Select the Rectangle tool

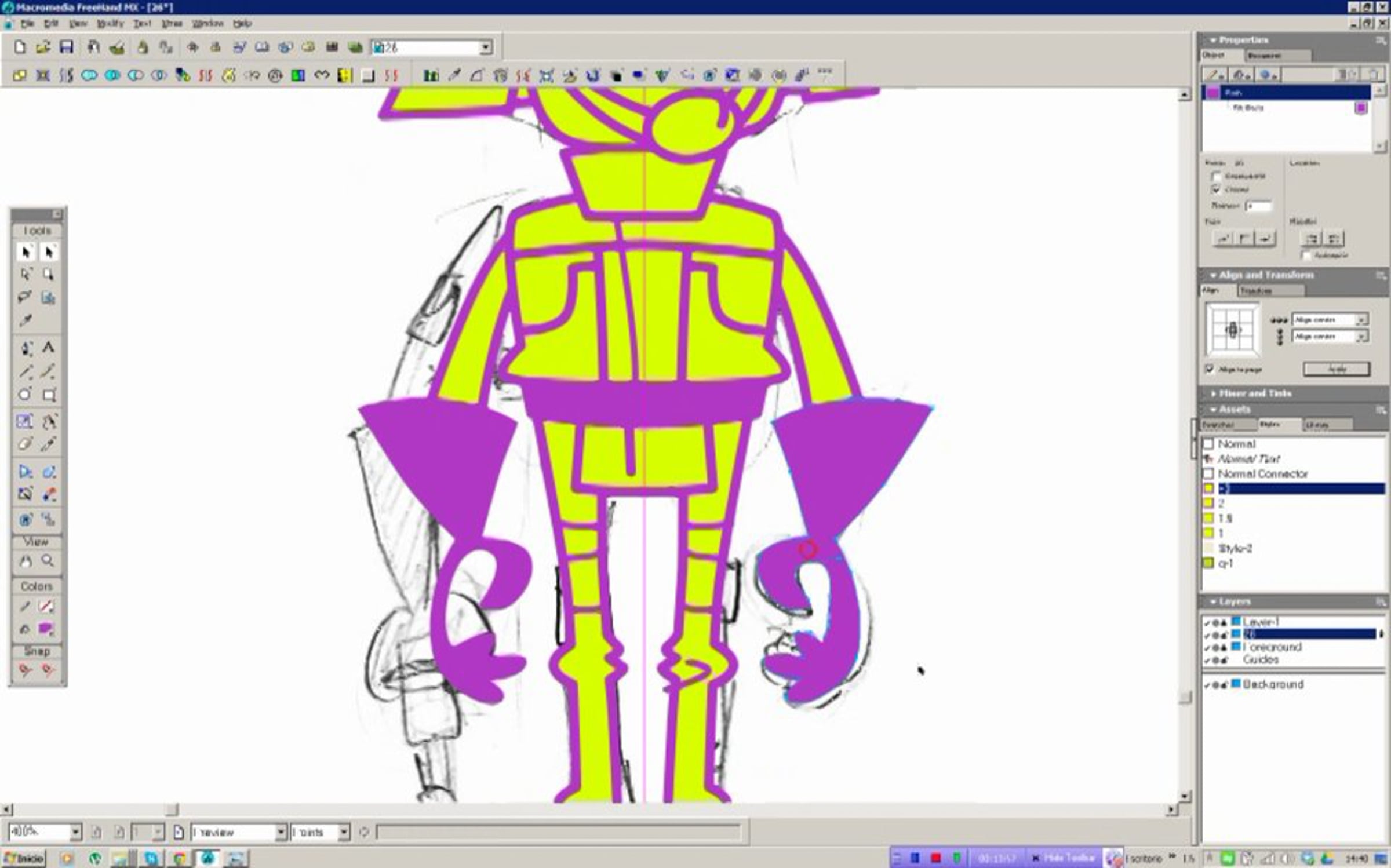coord(49,395)
